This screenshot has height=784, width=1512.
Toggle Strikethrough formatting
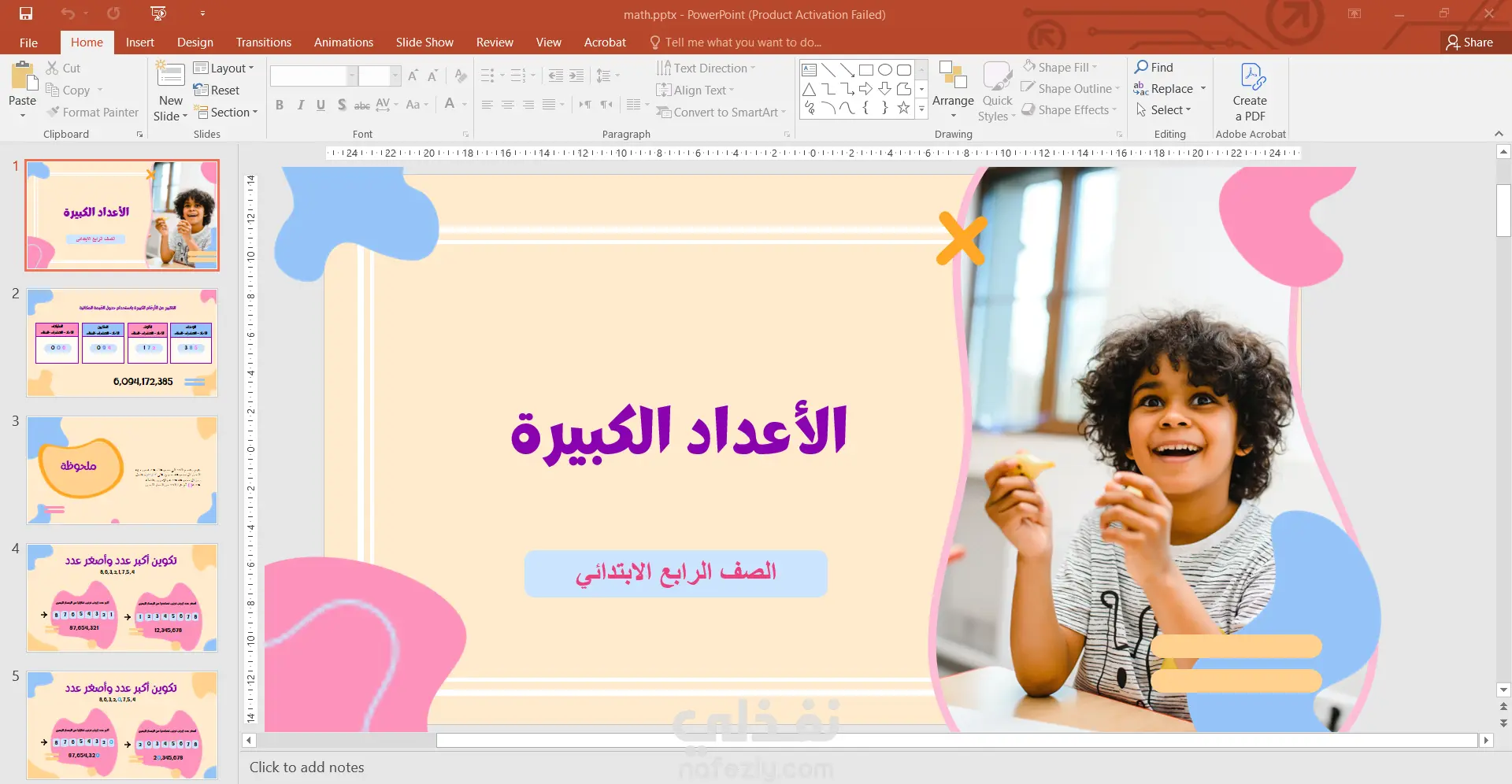click(x=361, y=105)
